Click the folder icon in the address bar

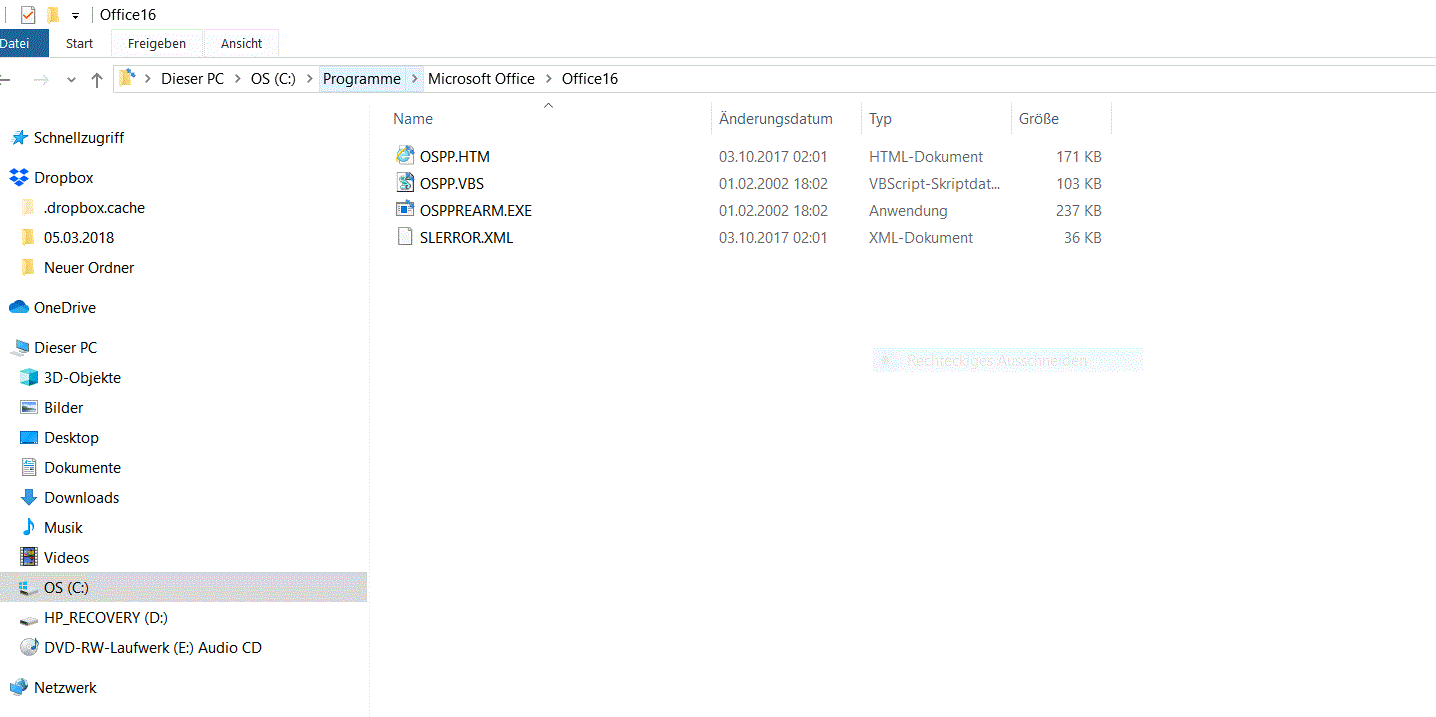127,78
